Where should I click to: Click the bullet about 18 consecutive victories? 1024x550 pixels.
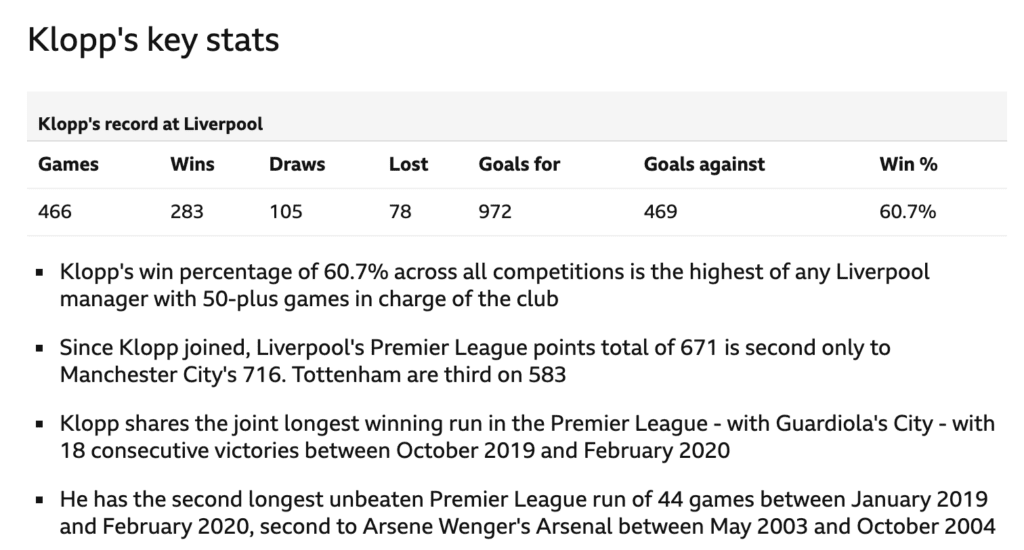click(x=527, y=437)
